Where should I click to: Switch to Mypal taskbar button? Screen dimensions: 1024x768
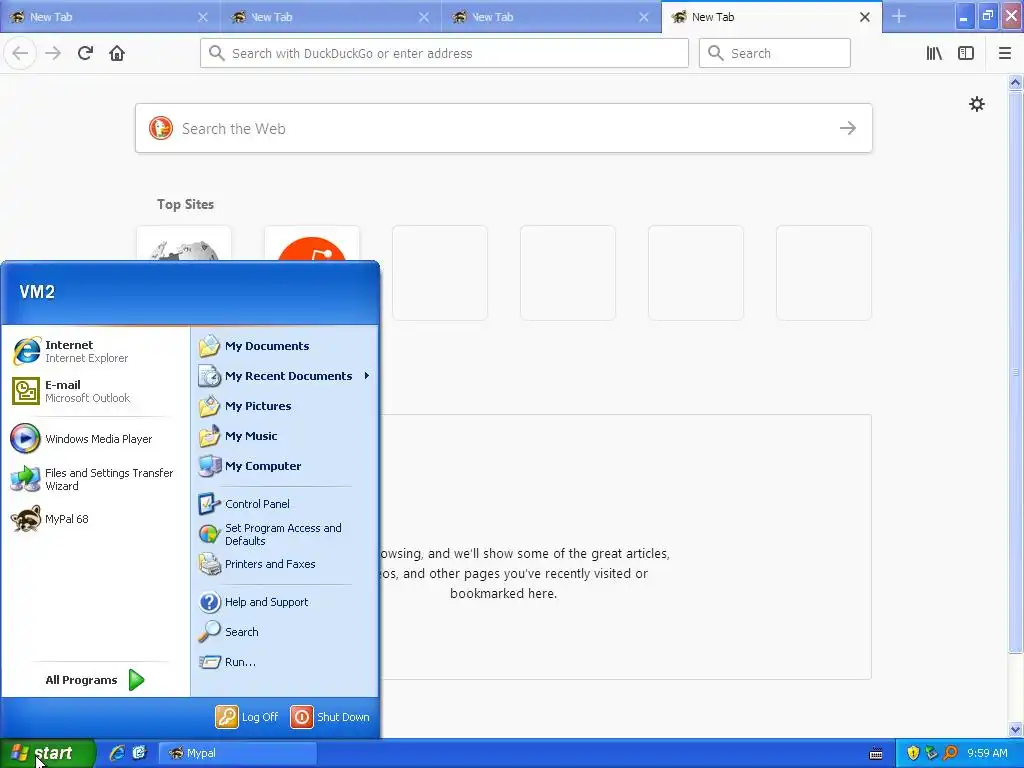pyautogui.click(x=238, y=753)
